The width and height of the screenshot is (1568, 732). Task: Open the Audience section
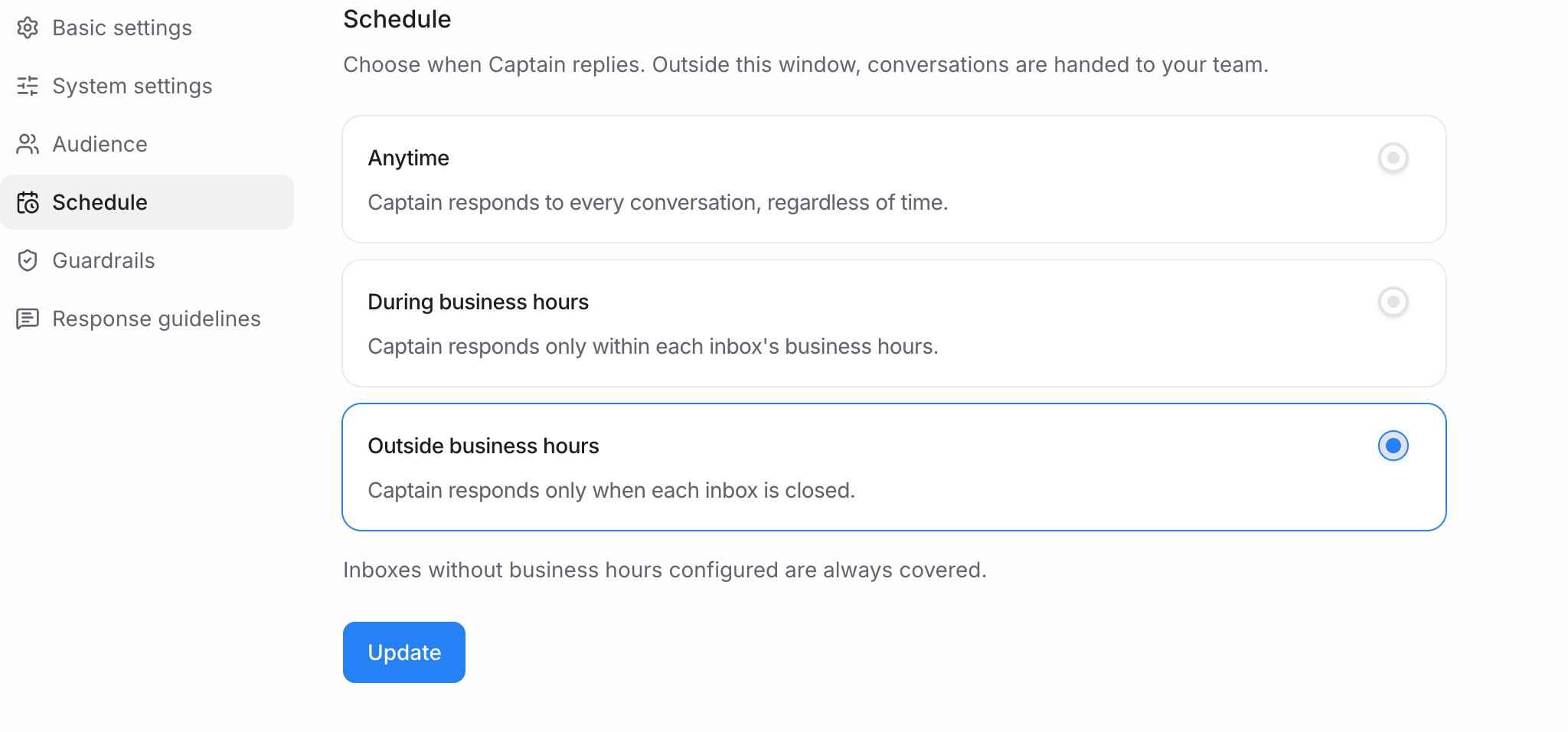147,144
